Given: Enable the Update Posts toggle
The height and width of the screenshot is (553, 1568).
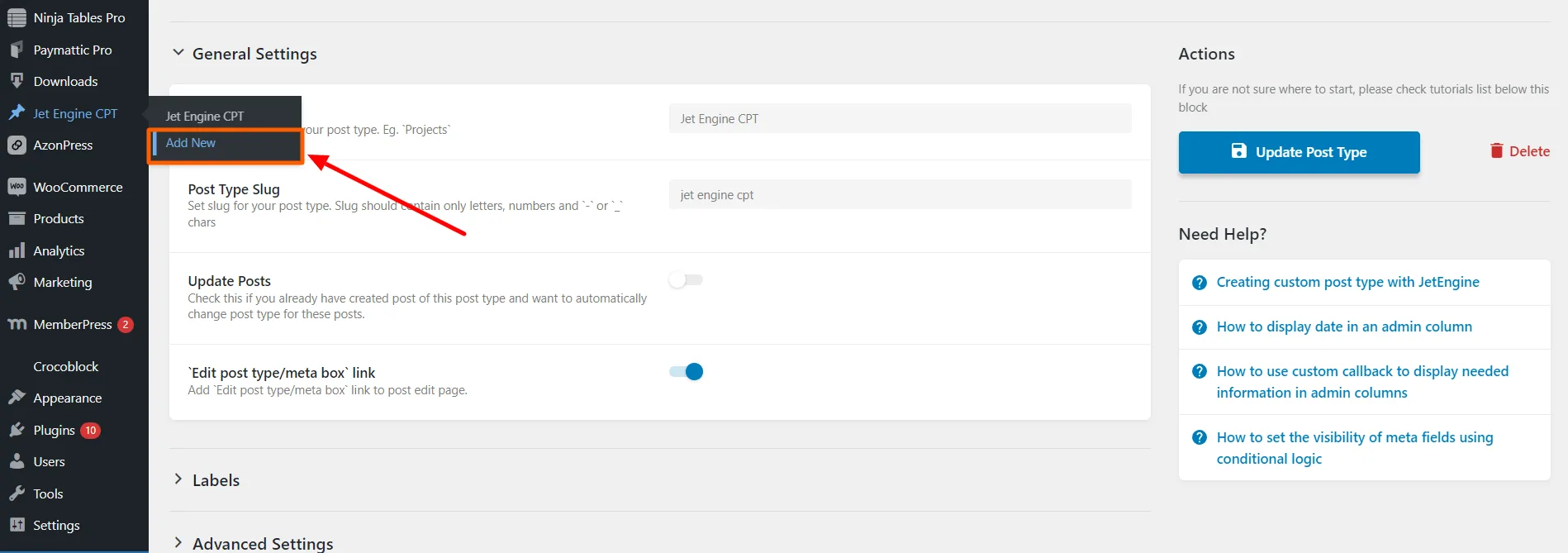Looking at the screenshot, I should pyautogui.click(x=686, y=279).
